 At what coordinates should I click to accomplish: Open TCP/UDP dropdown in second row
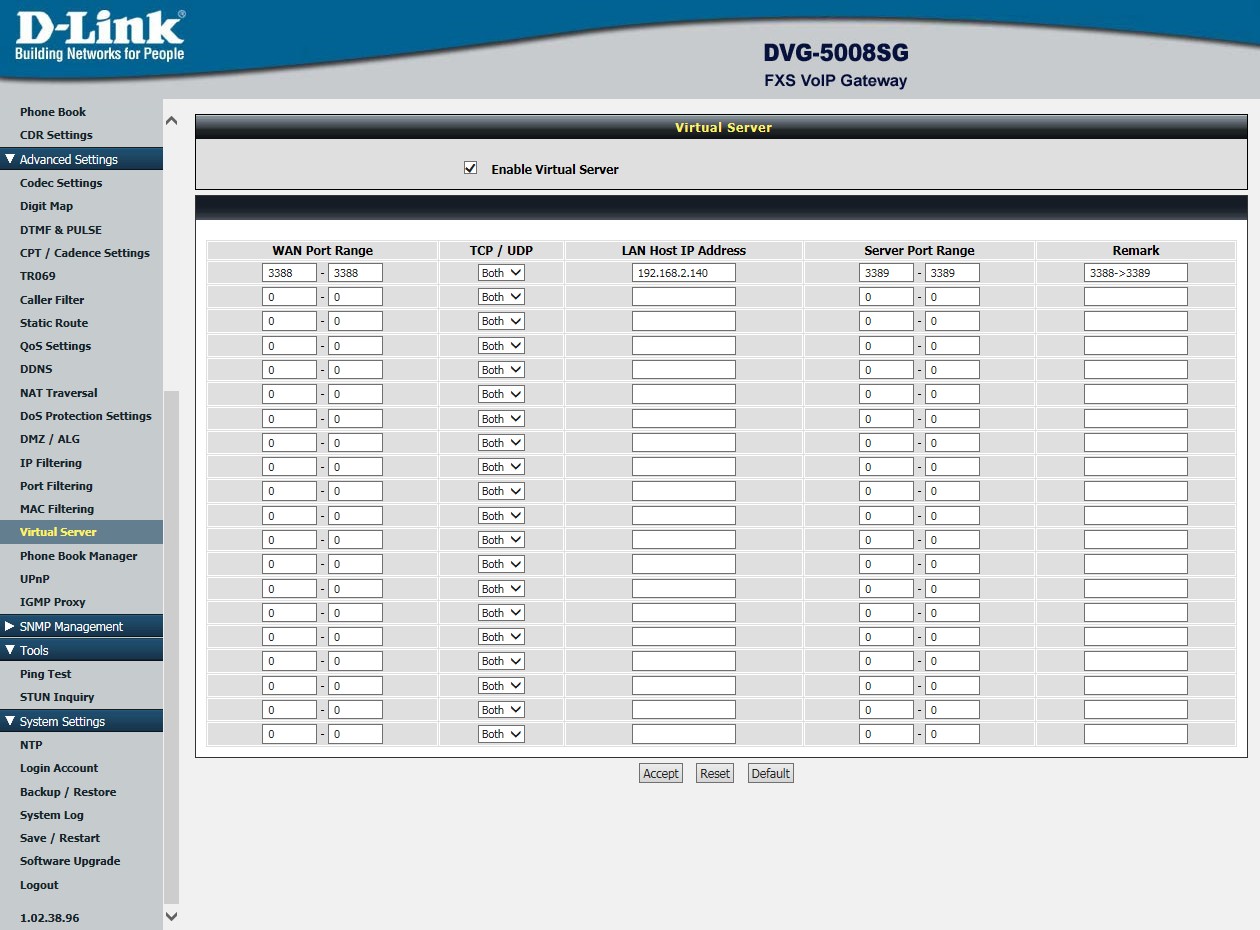[501, 297]
